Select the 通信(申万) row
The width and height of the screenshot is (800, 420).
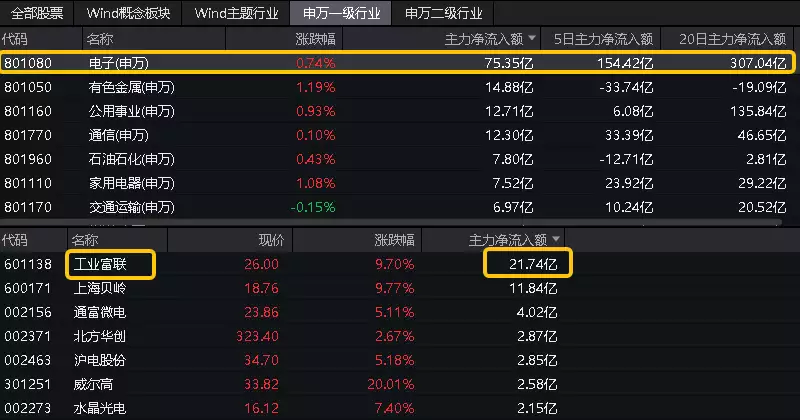click(396, 135)
